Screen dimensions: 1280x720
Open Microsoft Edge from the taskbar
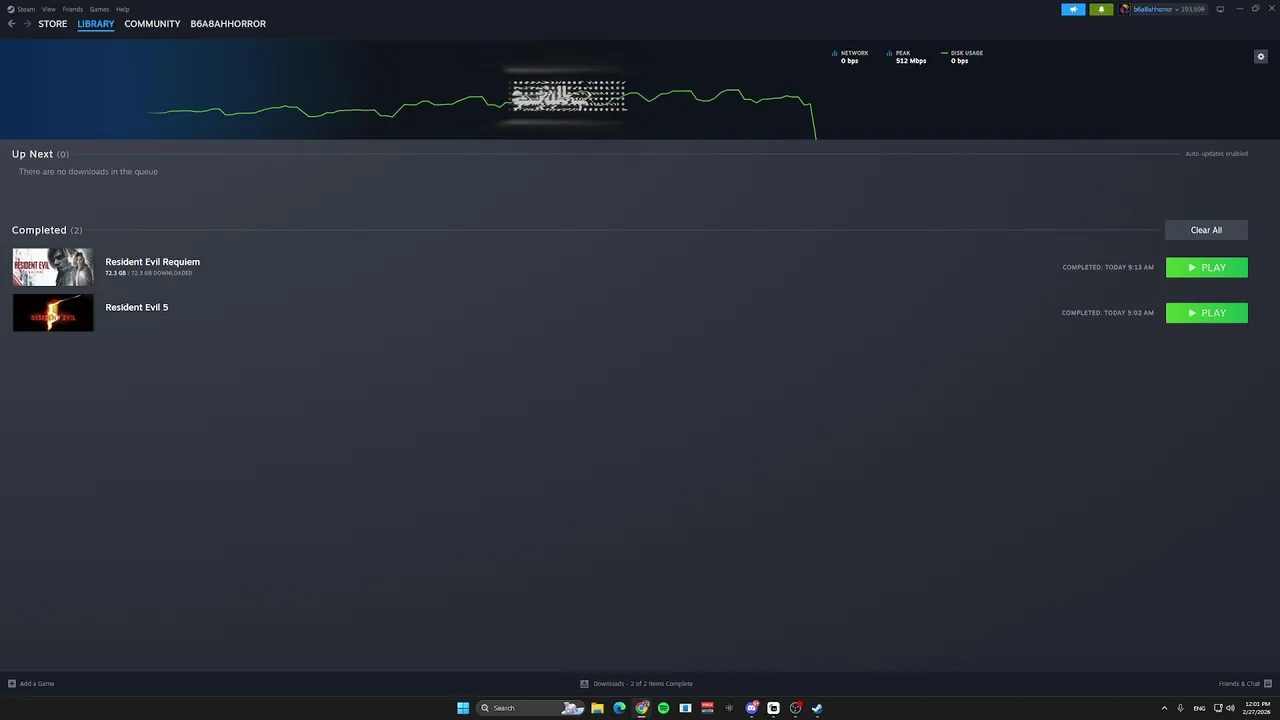pyautogui.click(x=619, y=708)
